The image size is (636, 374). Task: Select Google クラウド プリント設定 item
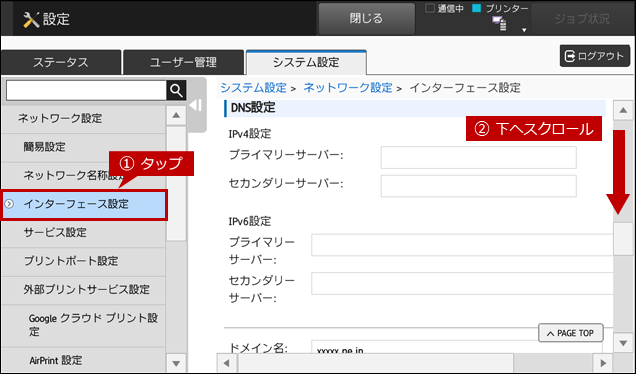click(x=84, y=325)
